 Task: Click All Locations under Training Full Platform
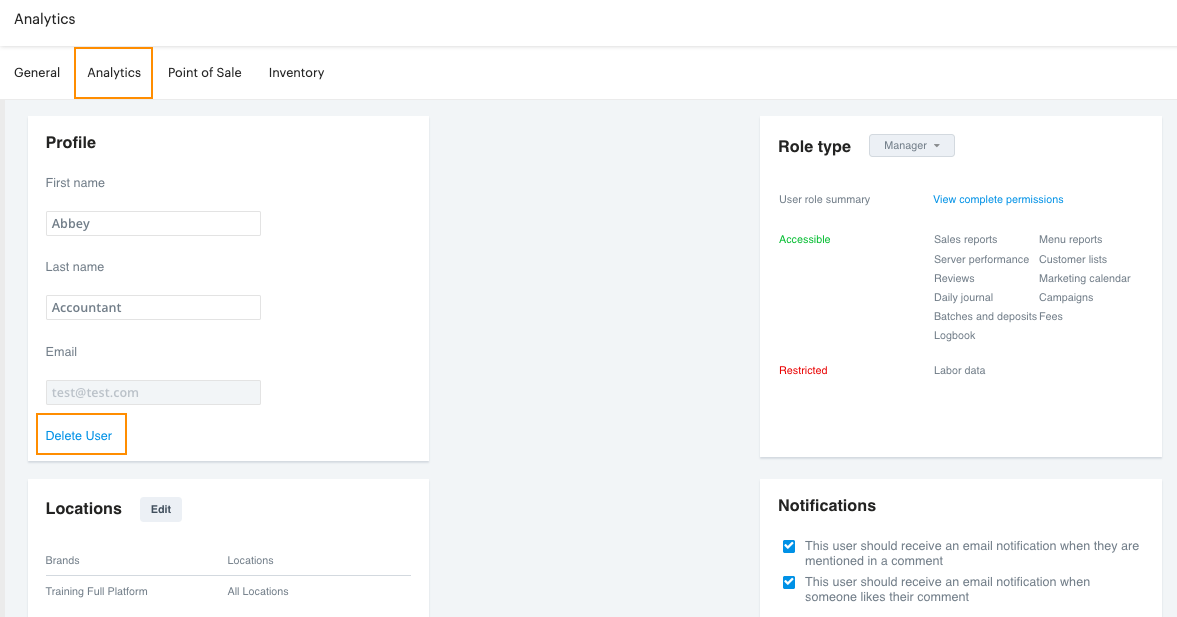pyautogui.click(x=257, y=591)
